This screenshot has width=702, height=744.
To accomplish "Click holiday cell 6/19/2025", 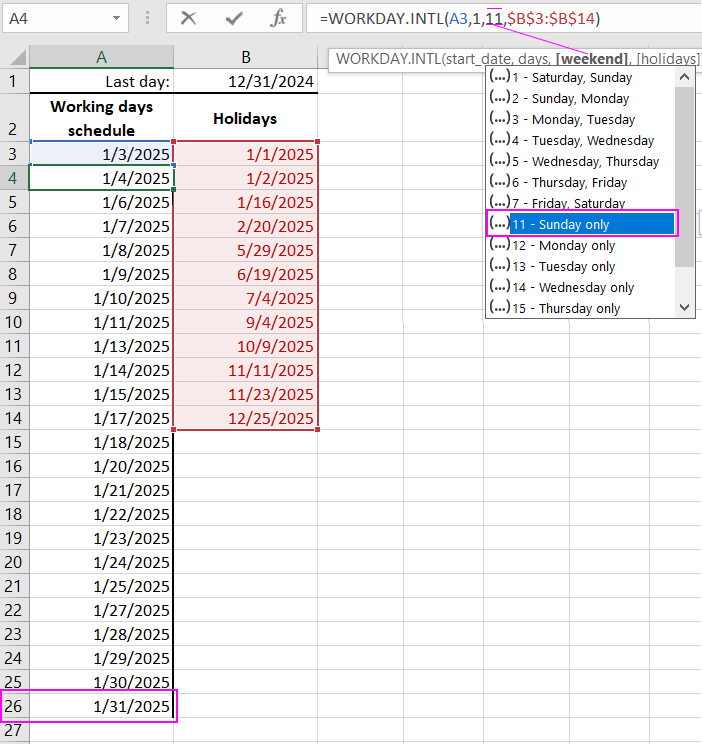I will pyautogui.click(x=245, y=274).
